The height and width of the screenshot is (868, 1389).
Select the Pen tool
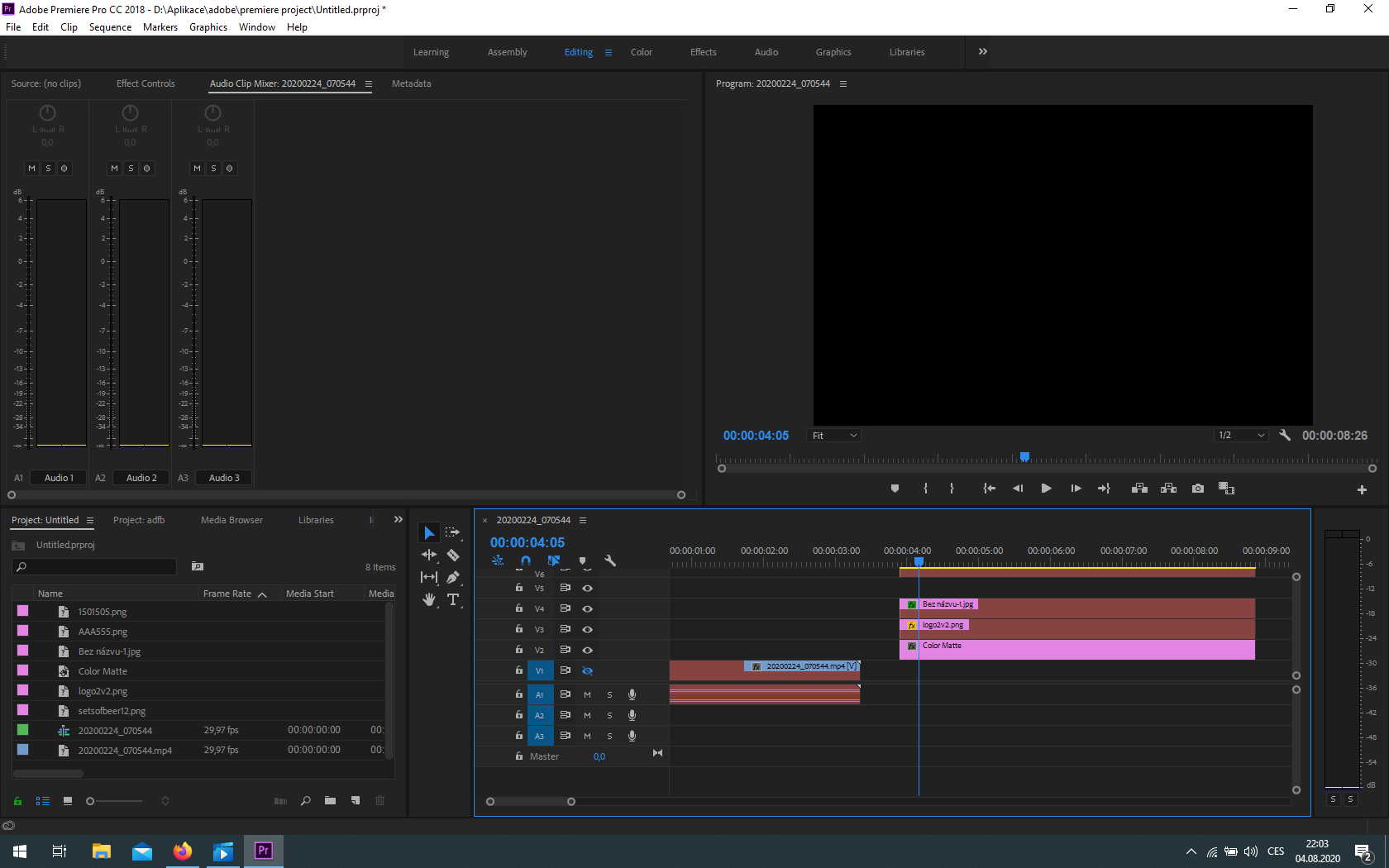[453, 577]
